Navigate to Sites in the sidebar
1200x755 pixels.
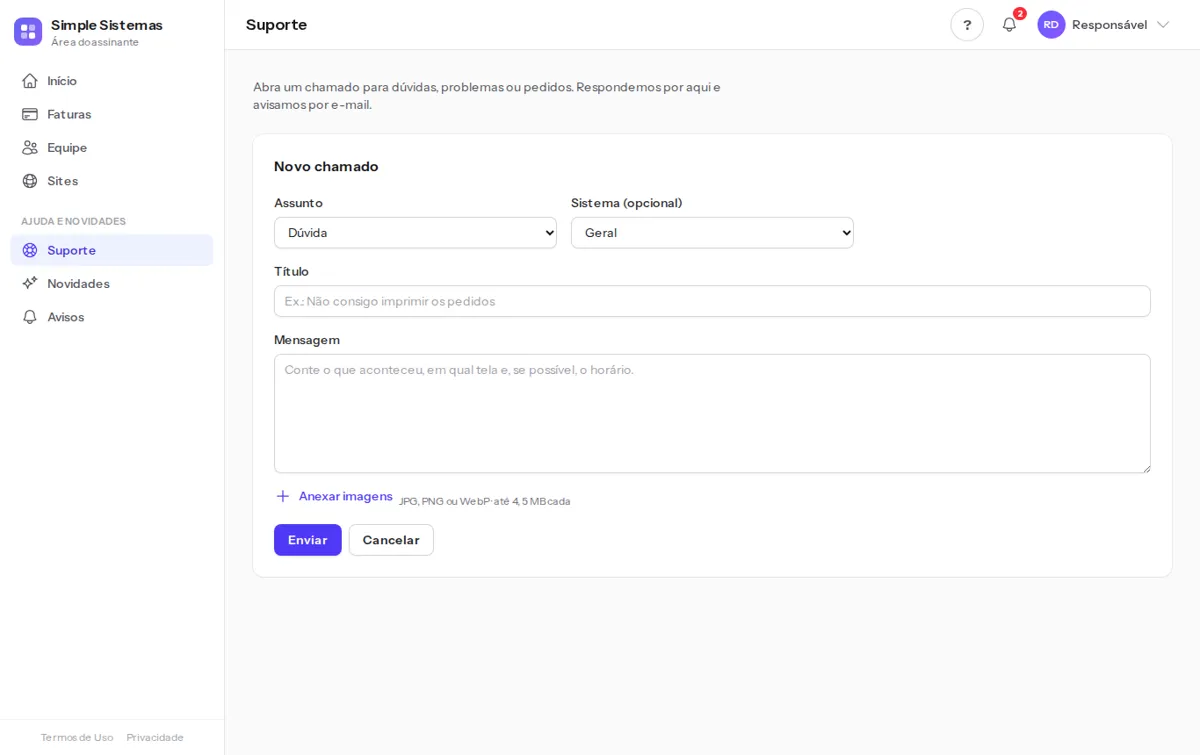click(112, 181)
